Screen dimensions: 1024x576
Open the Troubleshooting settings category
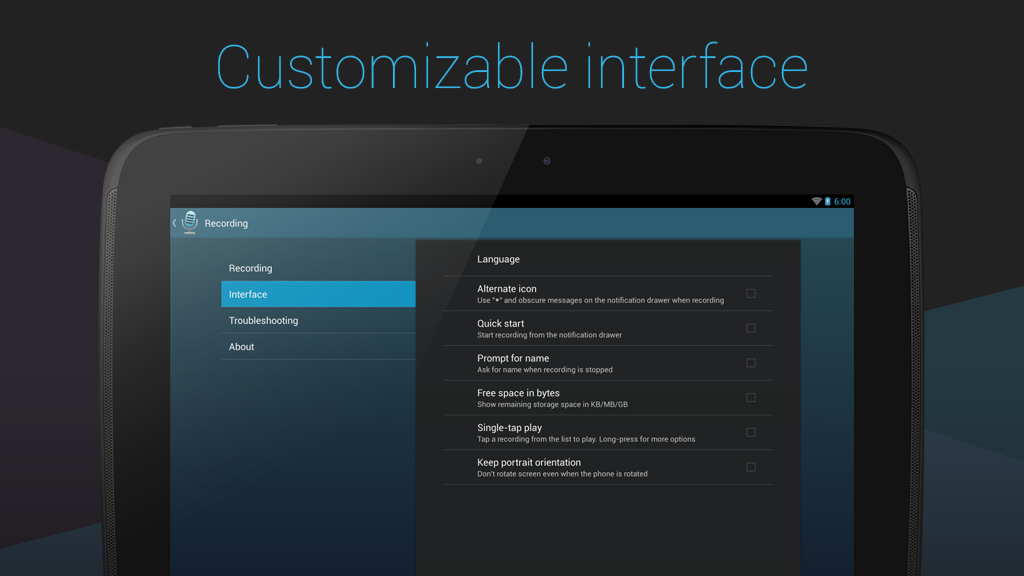click(x=318, y=321)
